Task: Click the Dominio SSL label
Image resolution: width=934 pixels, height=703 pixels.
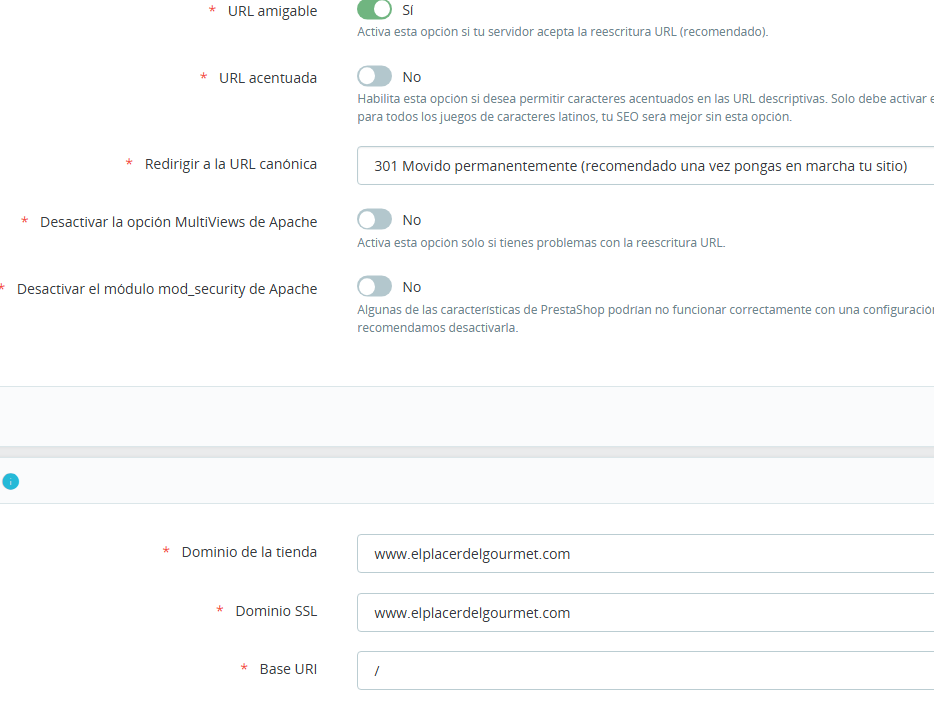Action: (x=276, y=611)
